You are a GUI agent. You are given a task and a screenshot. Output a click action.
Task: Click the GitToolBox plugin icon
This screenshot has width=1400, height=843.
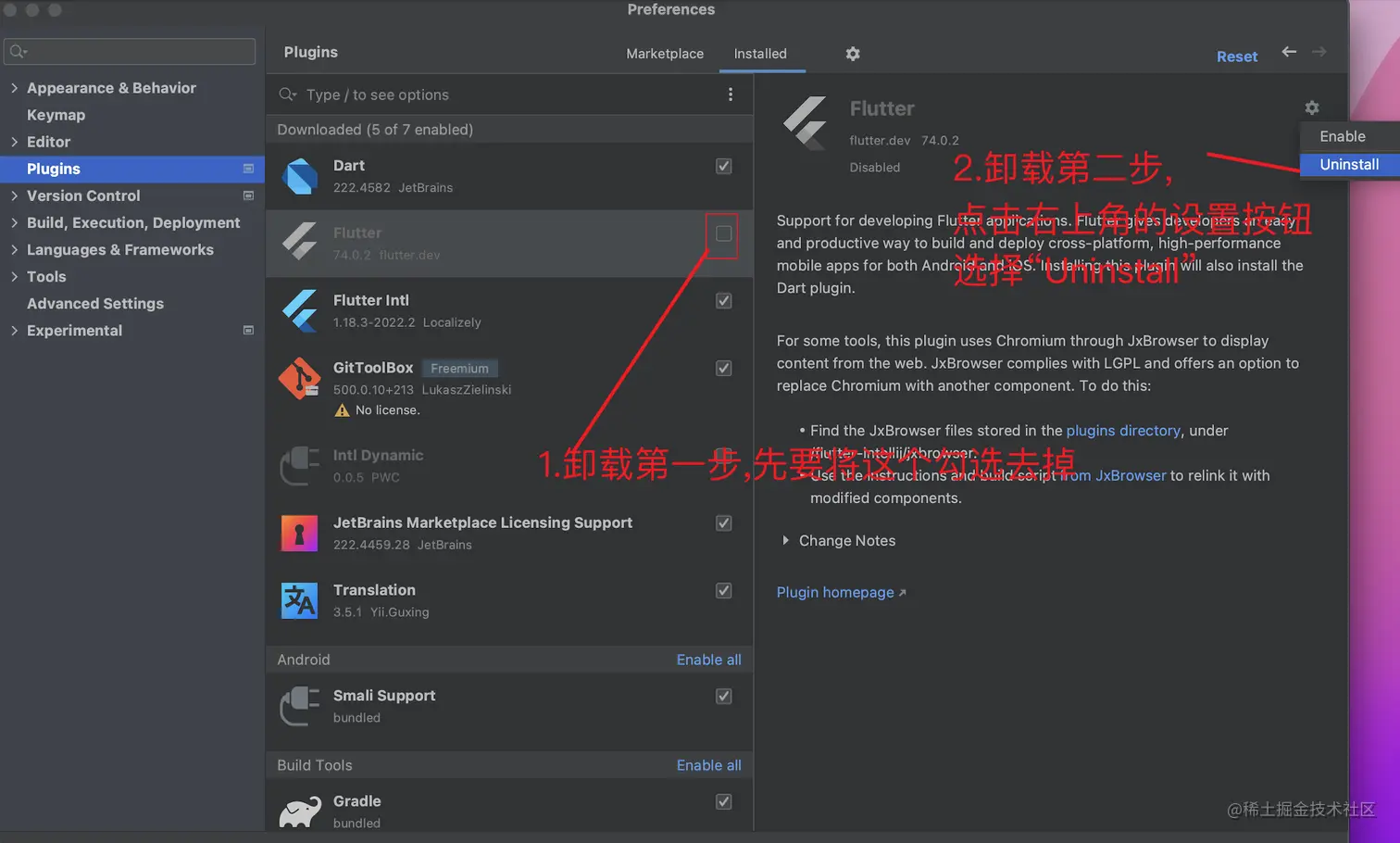tap(299, 379)
